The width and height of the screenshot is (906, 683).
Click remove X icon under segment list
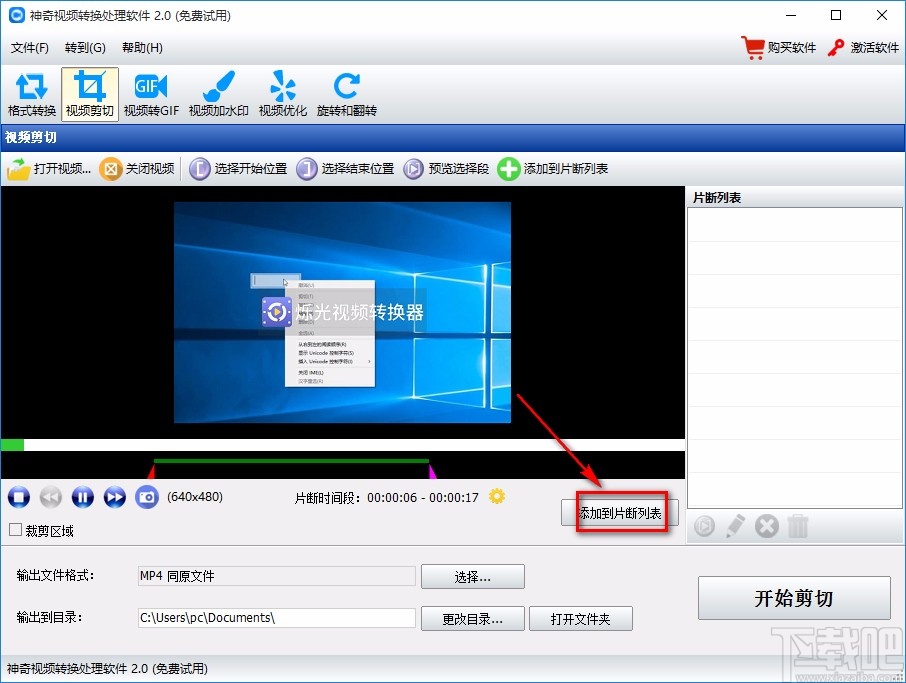[767, 526]
